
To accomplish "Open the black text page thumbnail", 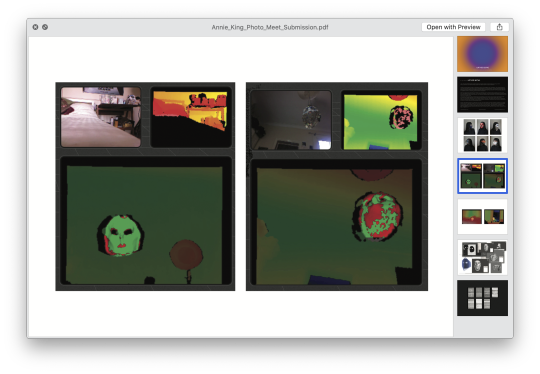I will tap(482, 95).
